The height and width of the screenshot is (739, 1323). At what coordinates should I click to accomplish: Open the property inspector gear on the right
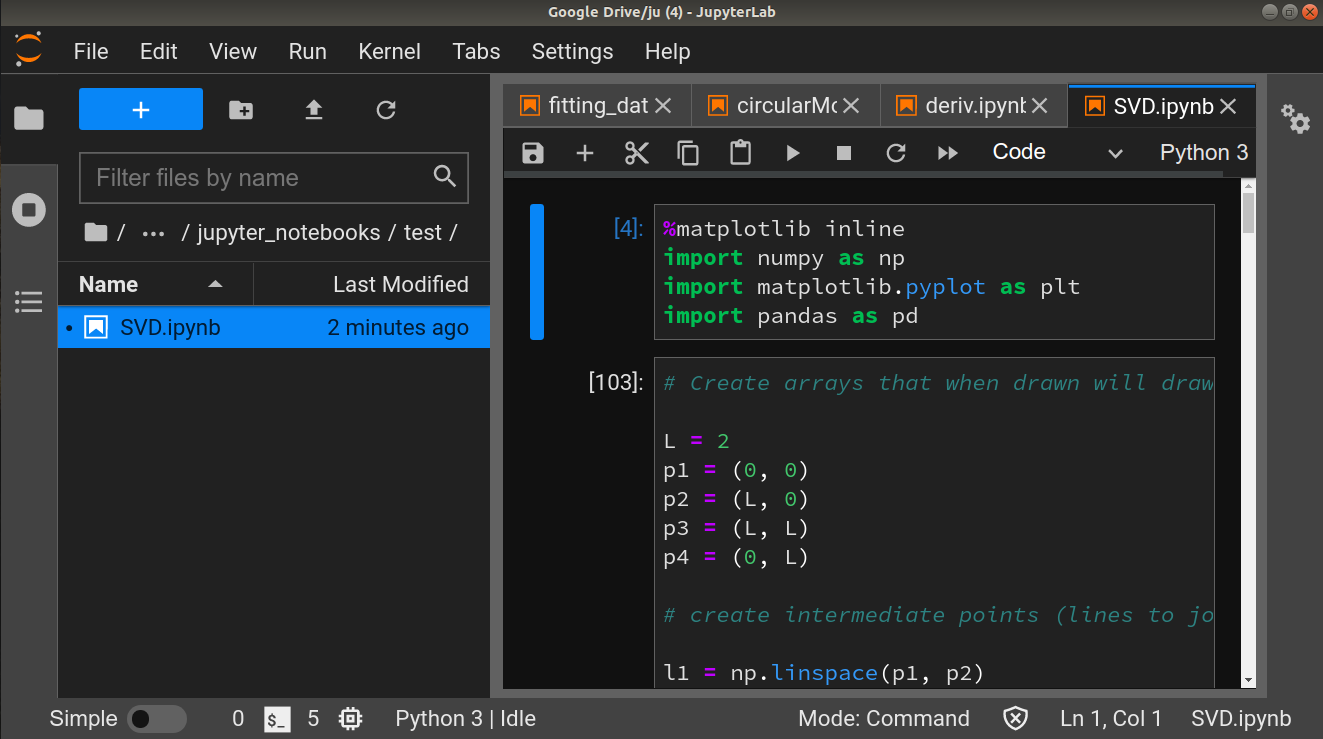tap(1295, 120)
